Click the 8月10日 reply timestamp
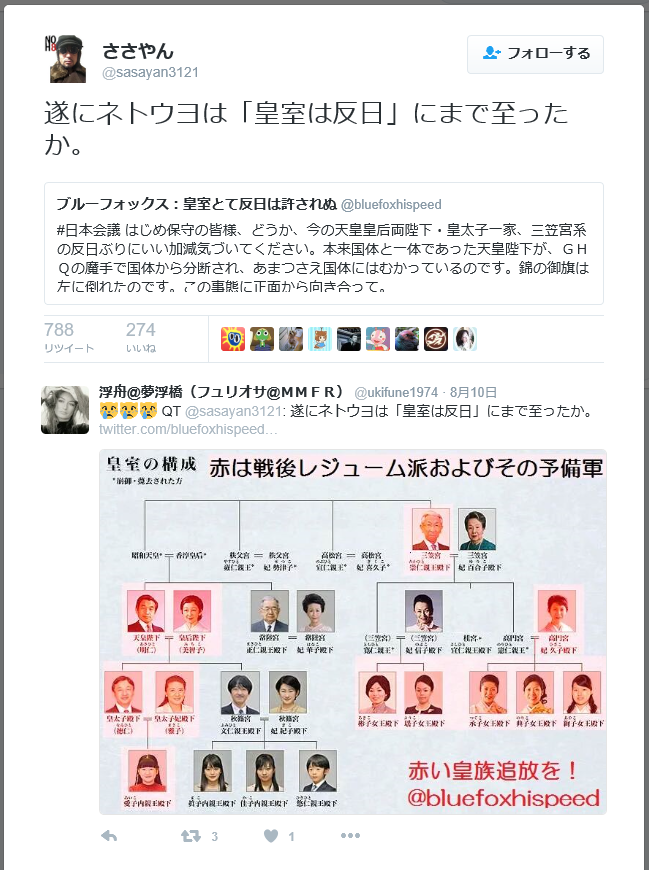The width and height of the screenshot is (649, 870). point(473,393)
